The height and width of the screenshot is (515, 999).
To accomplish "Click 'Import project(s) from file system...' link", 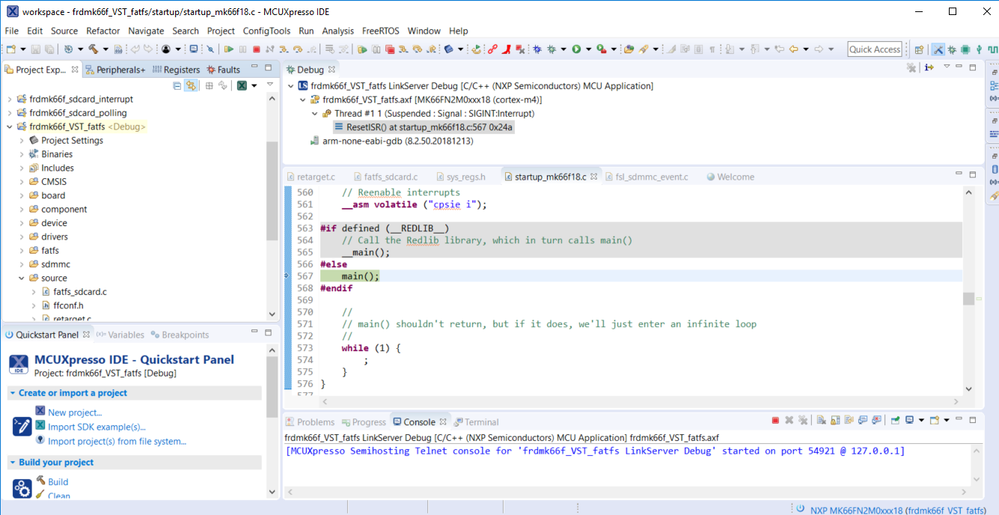I will [x=117, y=441].
